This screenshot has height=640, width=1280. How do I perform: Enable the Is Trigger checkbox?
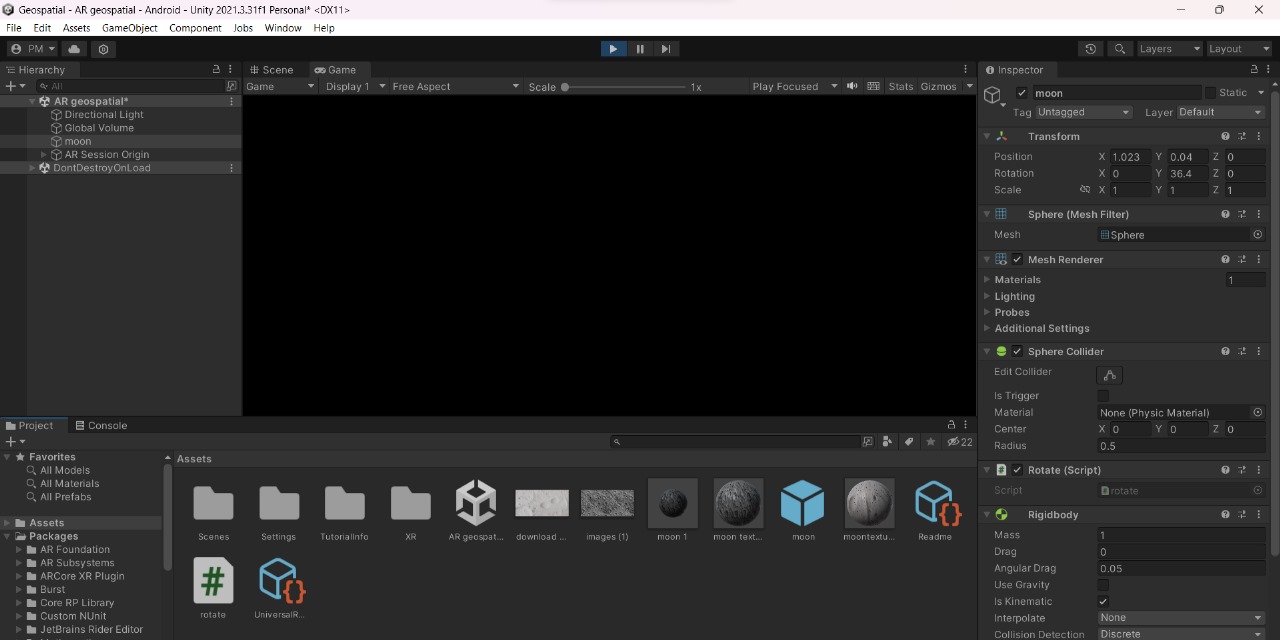1103,396
